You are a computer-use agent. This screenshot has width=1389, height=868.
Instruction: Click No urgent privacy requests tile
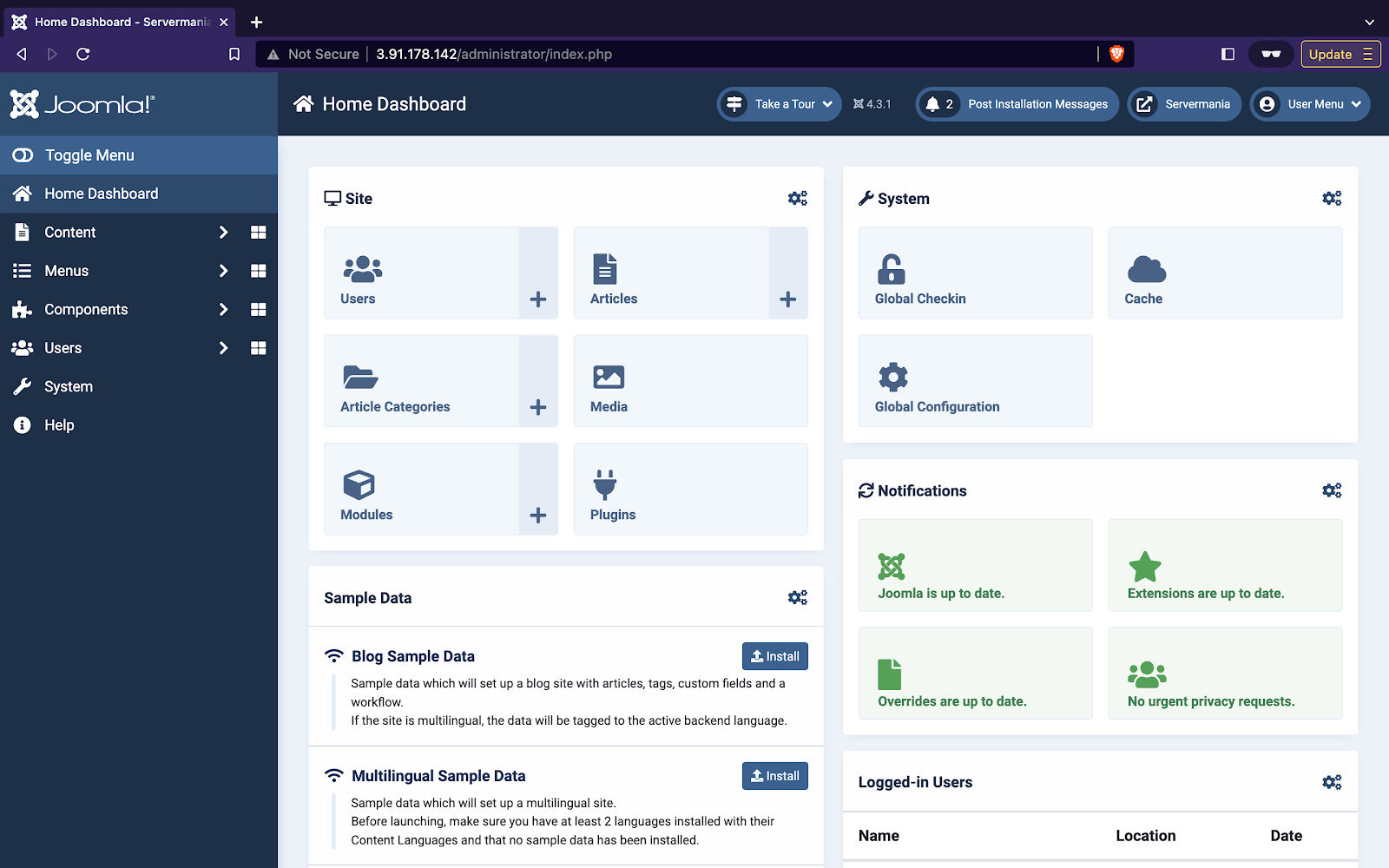coord(1225,674)
